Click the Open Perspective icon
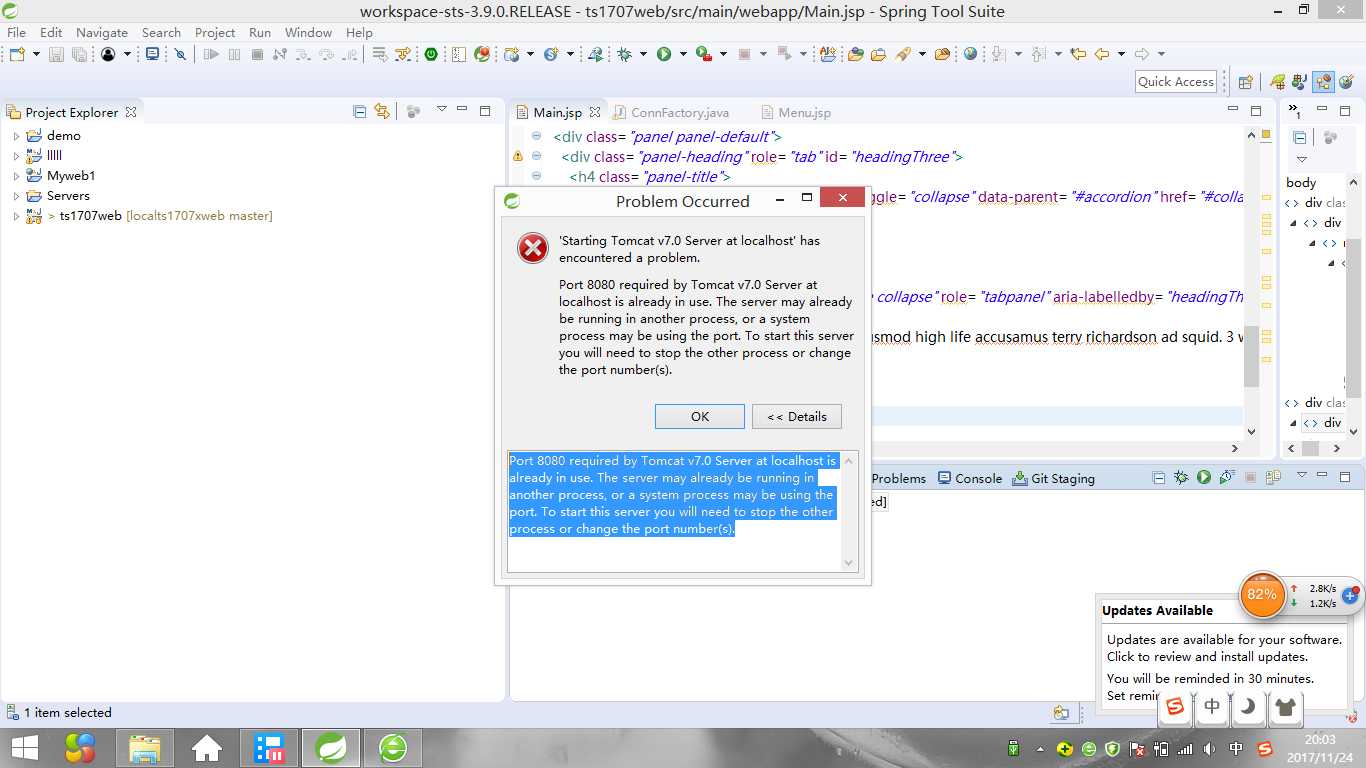This screenshot has width=1366, height=768. (x=1246, y=82)
